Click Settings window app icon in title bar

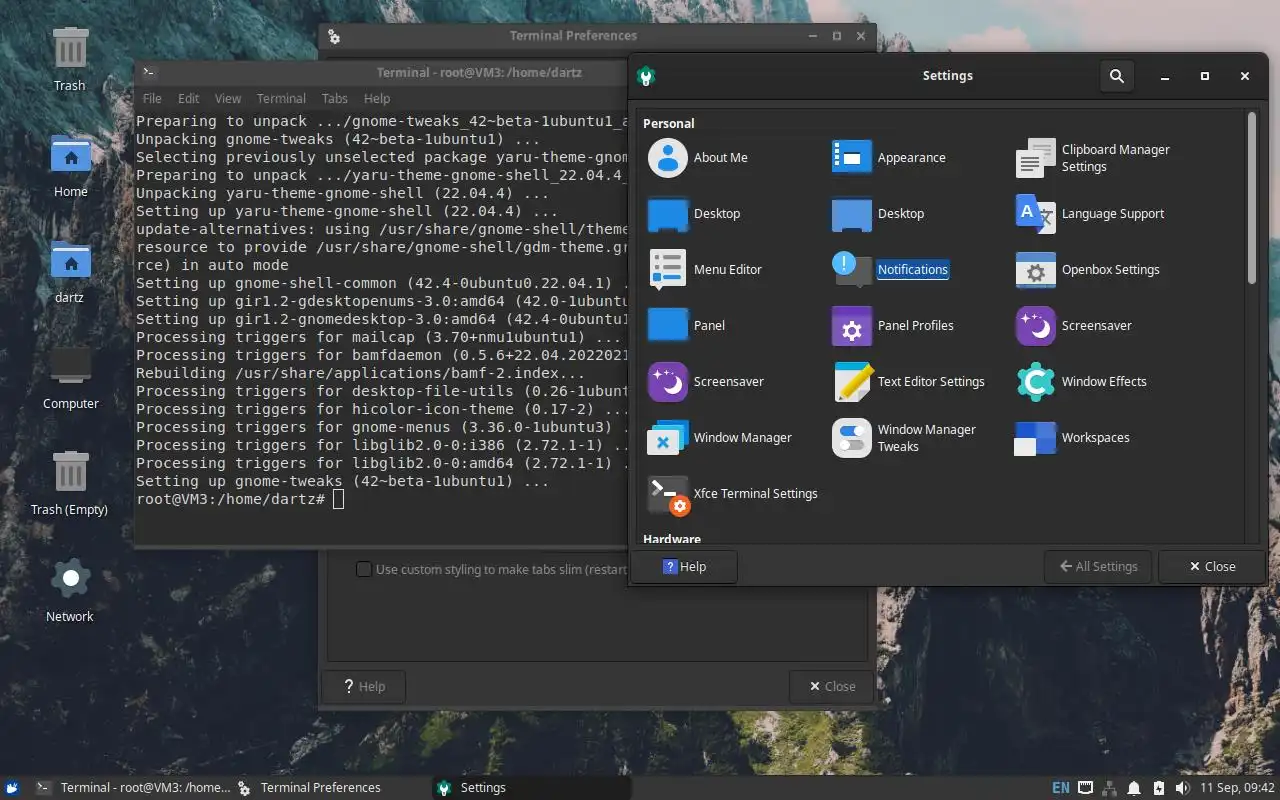click(646, 76)
